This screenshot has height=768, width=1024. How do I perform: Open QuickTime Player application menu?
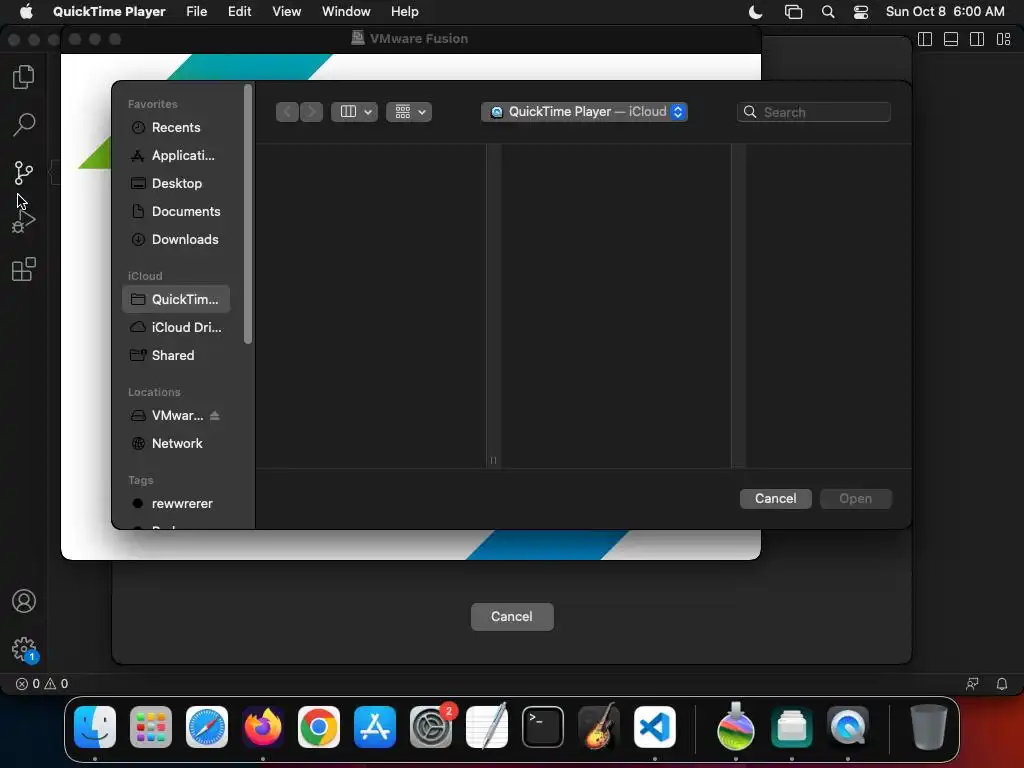tap(109, 12)
